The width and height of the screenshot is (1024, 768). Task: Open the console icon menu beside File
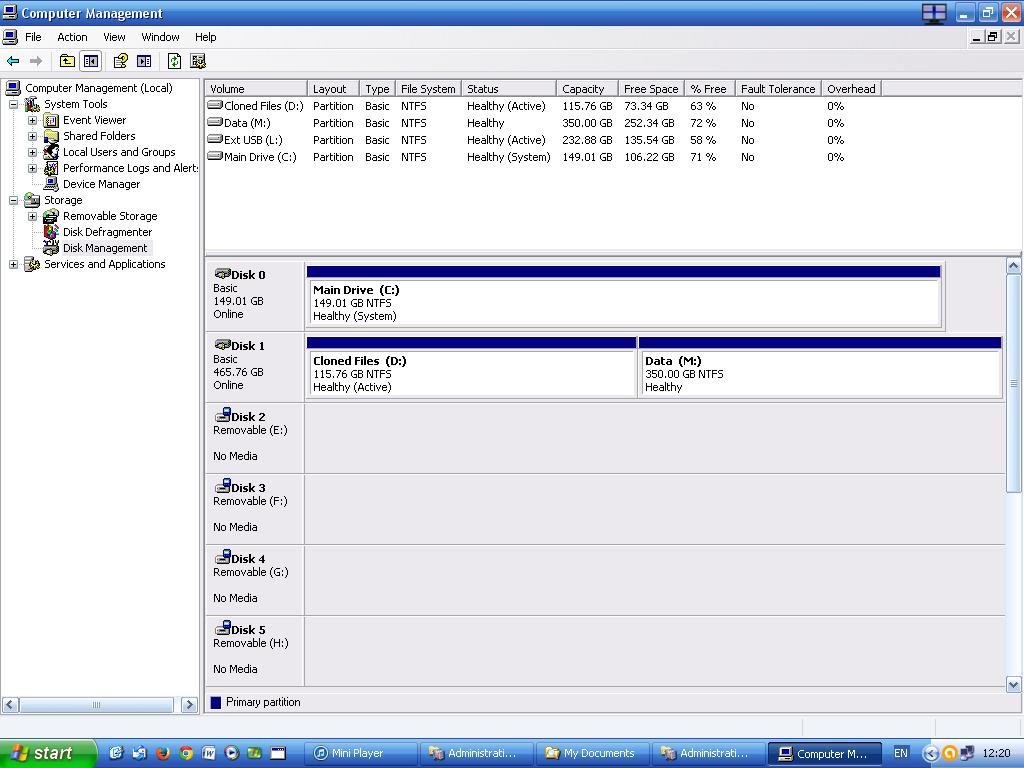10,37
